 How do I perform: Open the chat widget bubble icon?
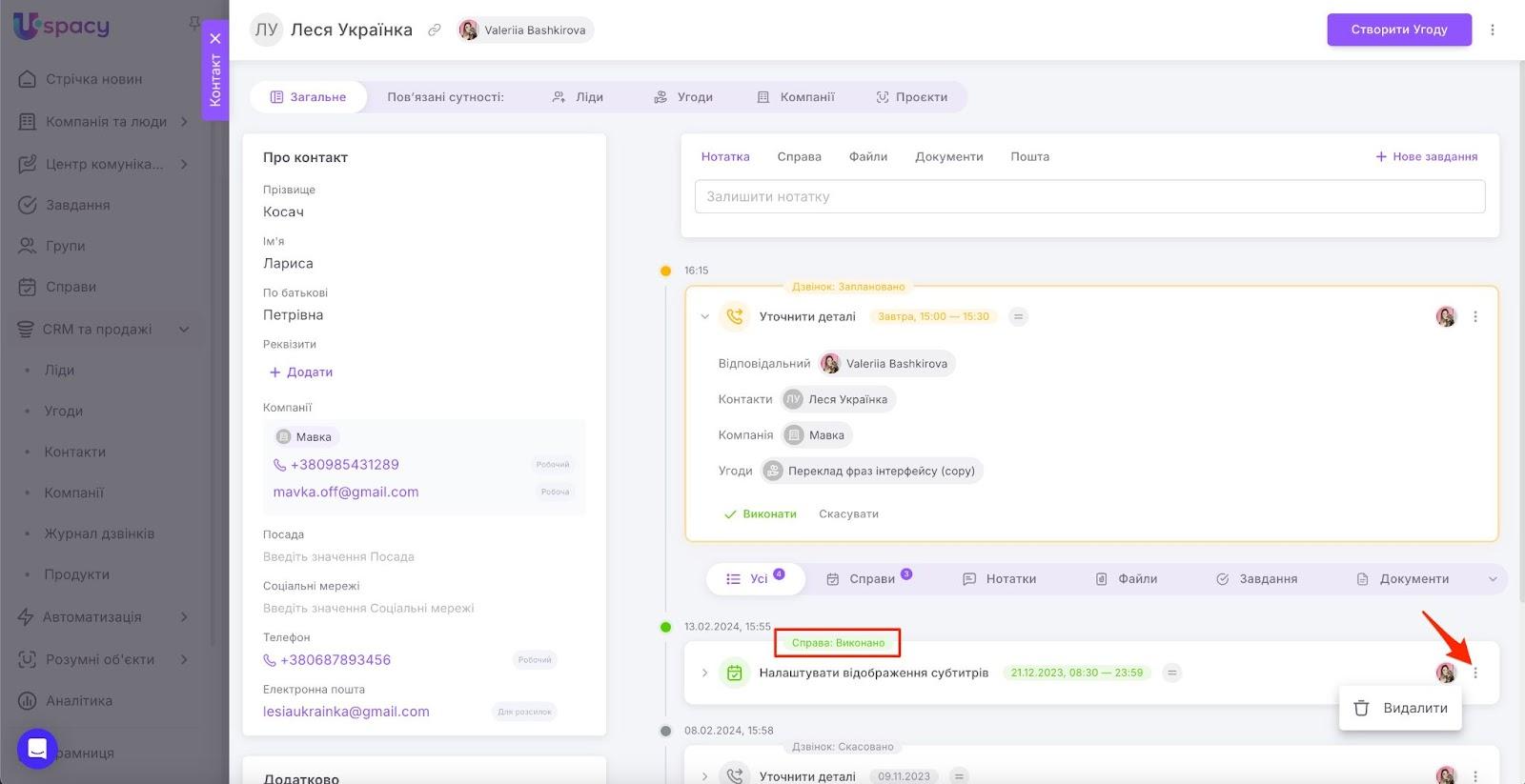(37, 749)
